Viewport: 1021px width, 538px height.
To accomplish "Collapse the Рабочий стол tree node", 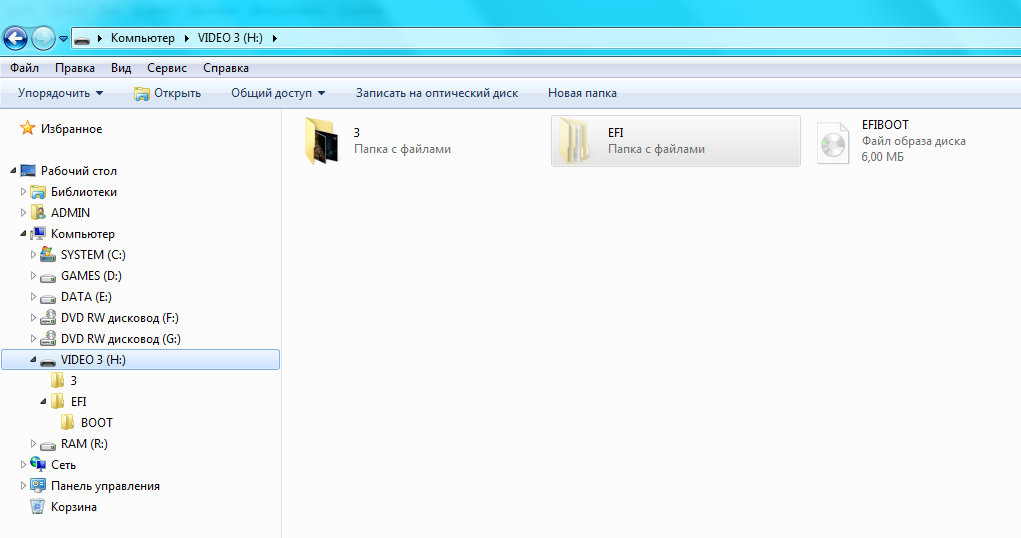I will (x=13, y=171).
